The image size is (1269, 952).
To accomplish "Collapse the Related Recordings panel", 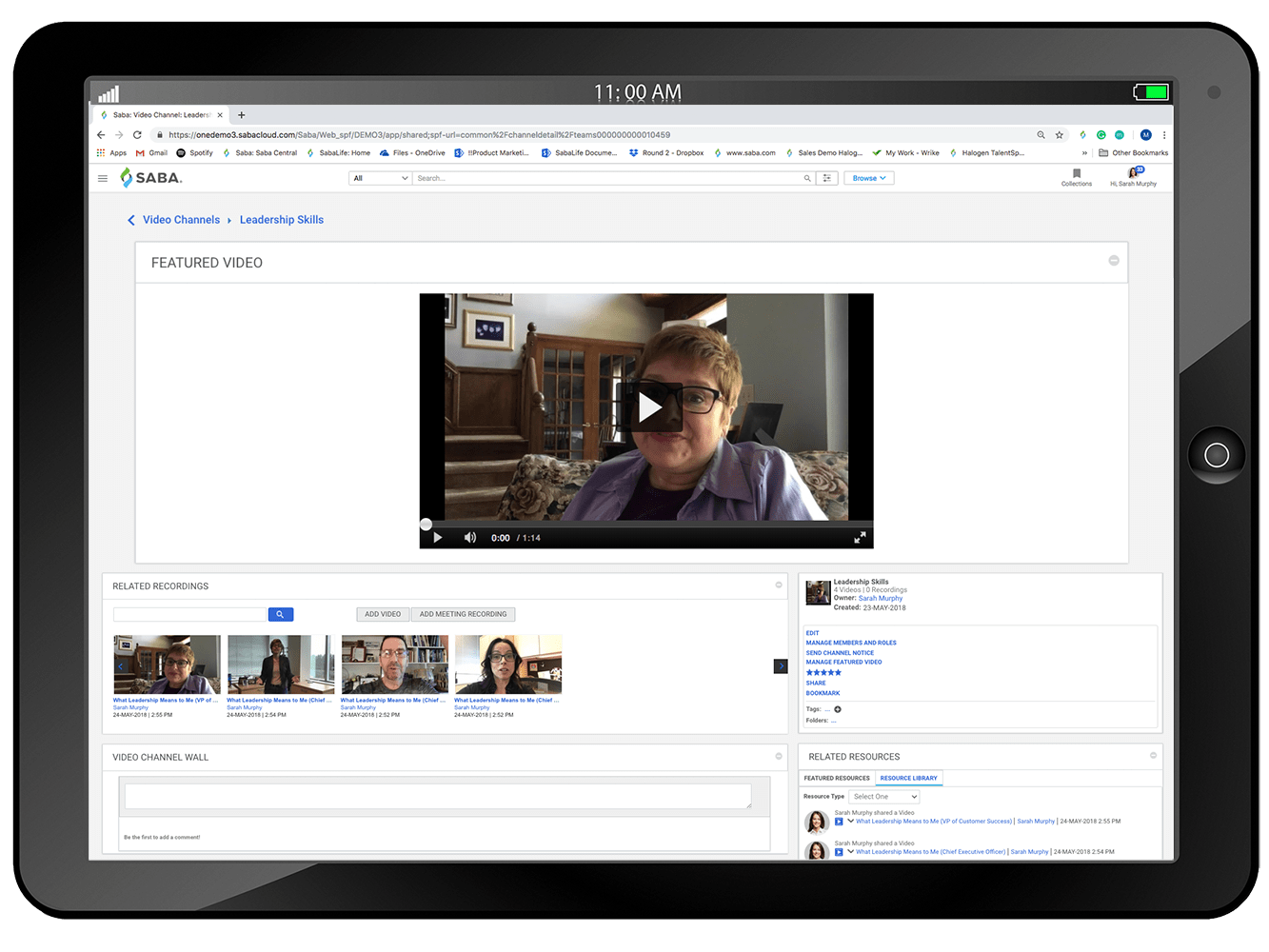I will click(779, 585).
